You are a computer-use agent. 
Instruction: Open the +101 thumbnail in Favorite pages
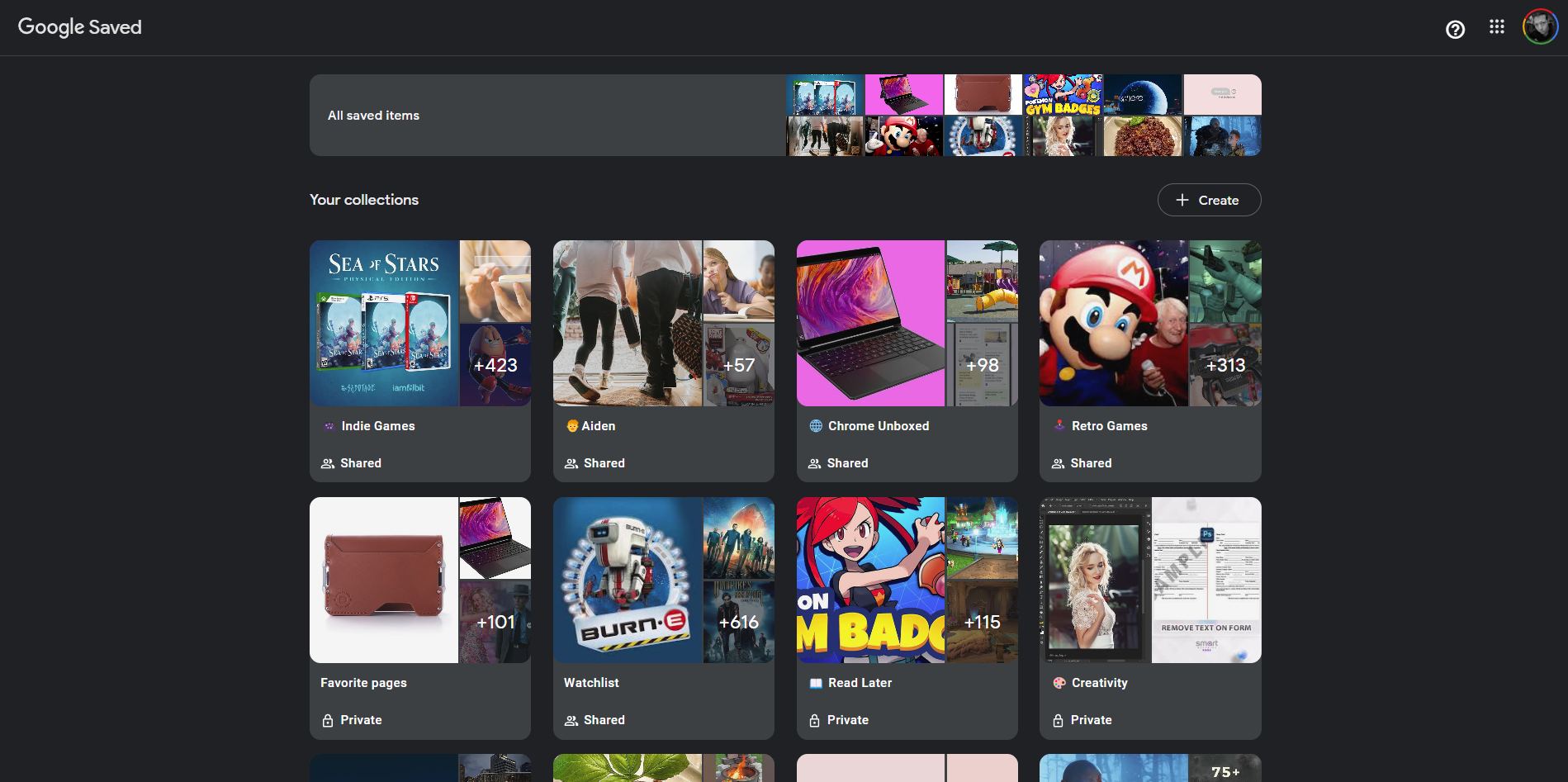click(x=495, y=622)
